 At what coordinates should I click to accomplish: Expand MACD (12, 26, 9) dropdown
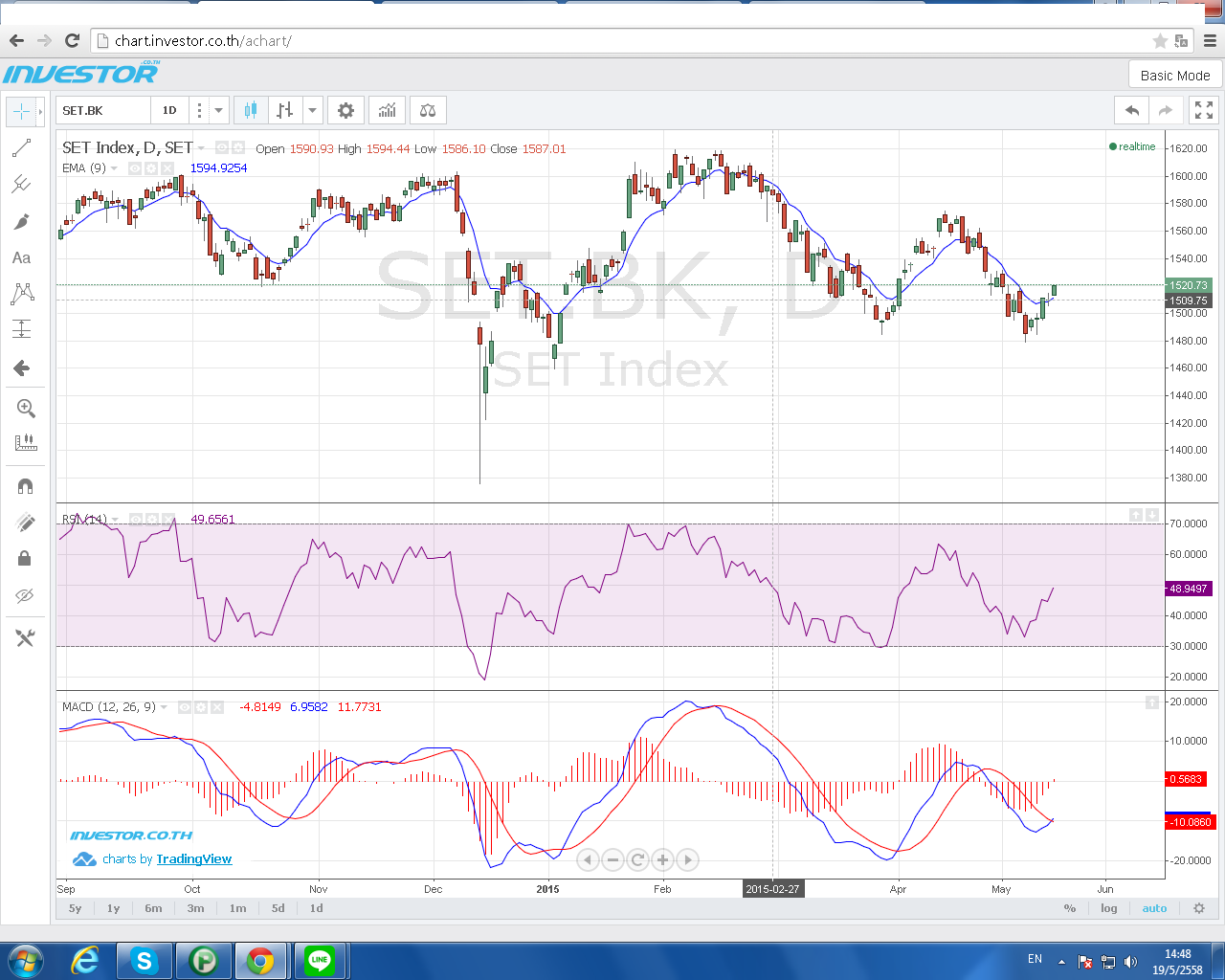[x=164, y=707]
